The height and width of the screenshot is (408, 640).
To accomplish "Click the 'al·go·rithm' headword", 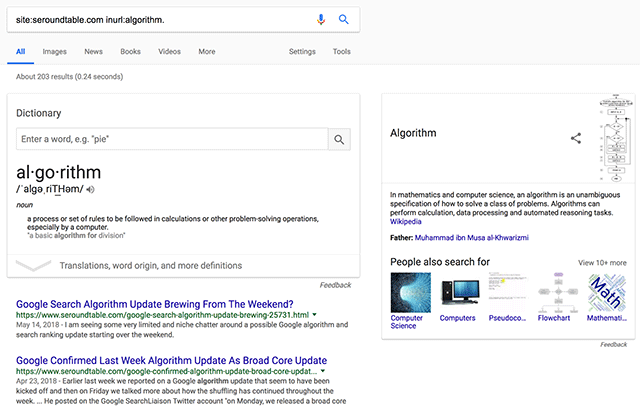I will (x=58, y=172).
